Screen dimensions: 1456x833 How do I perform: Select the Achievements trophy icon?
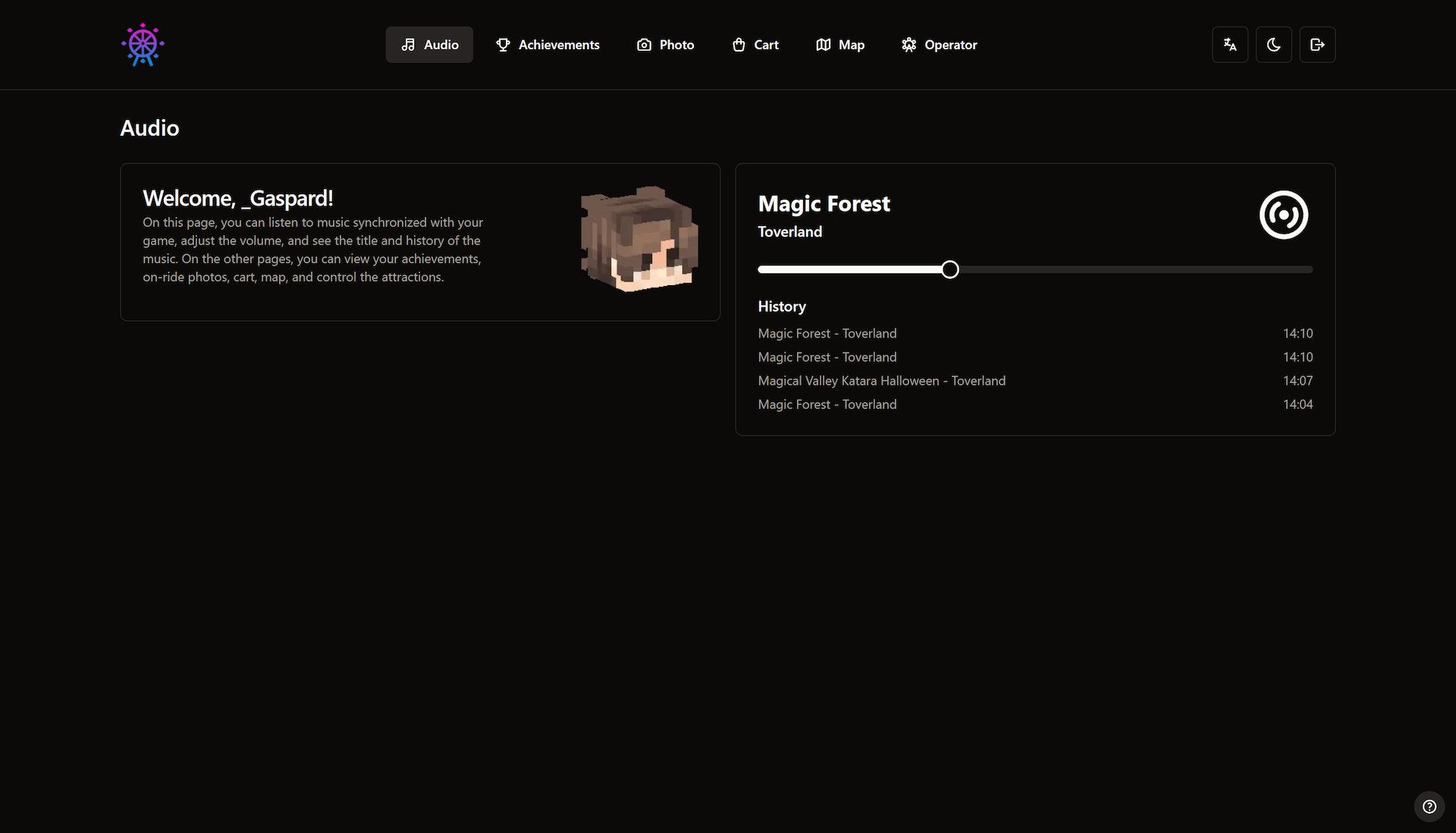pos(503,45)
